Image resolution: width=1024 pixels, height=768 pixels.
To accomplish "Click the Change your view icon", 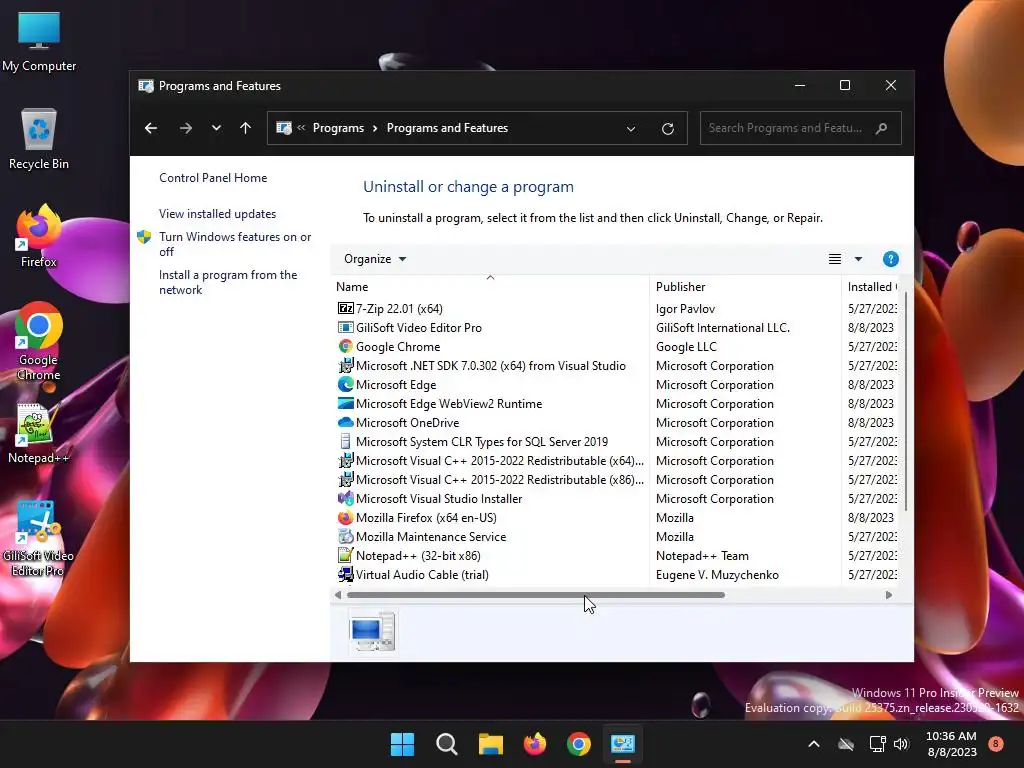I will pos(835,259).
